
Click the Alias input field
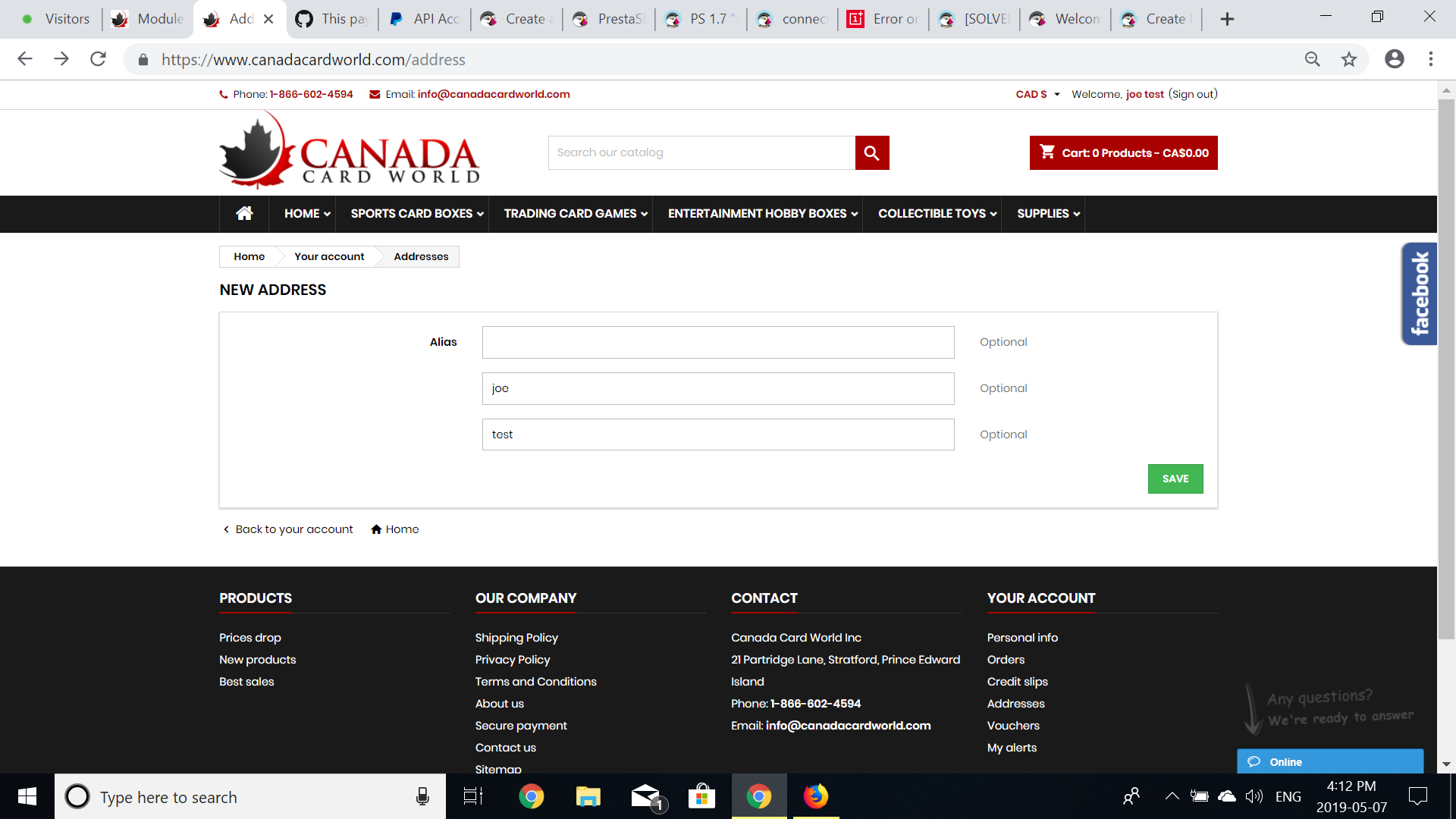(x=717, y=343)
